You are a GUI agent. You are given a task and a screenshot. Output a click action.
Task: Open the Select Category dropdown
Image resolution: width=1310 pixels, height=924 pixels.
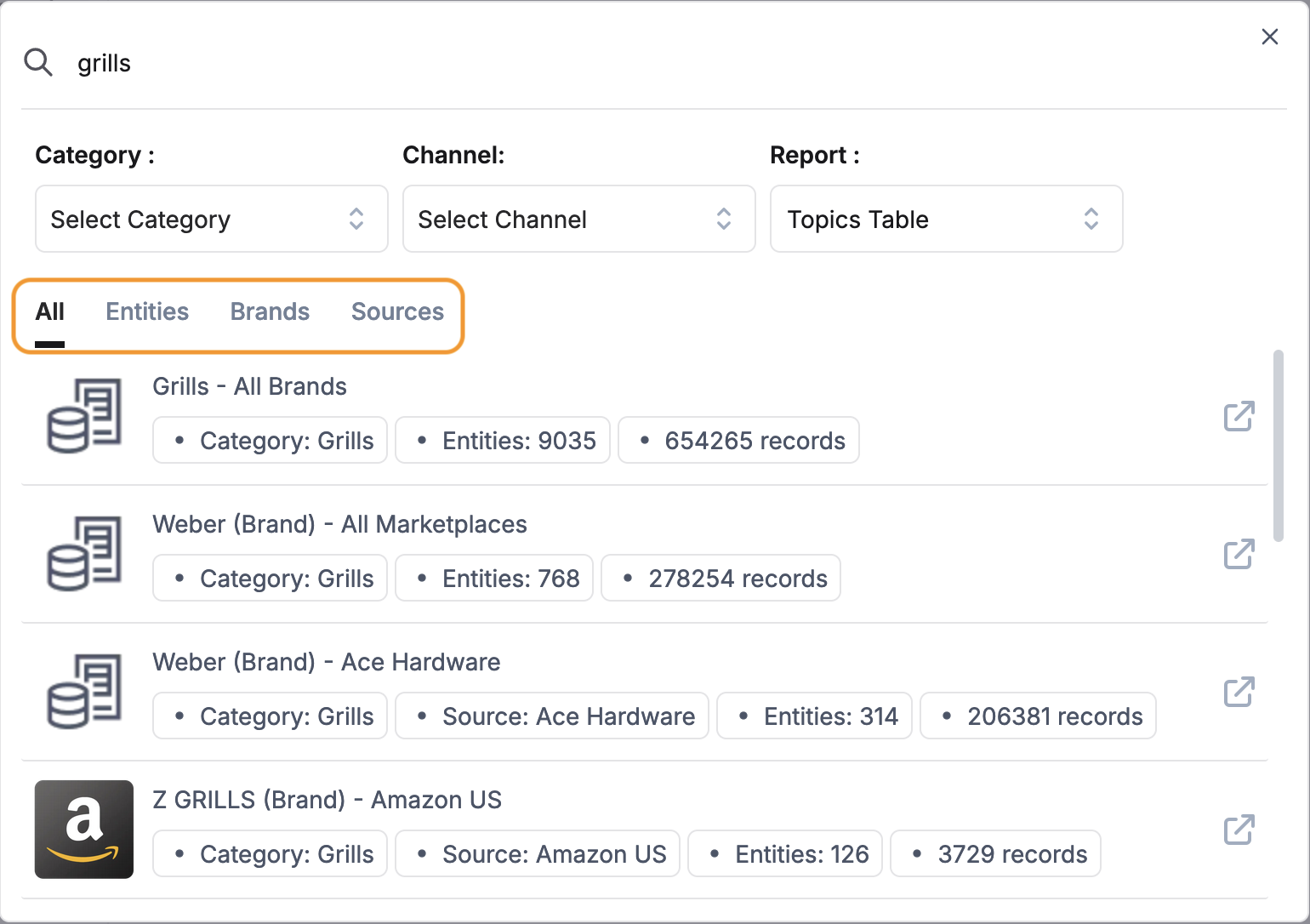[212, 219]
